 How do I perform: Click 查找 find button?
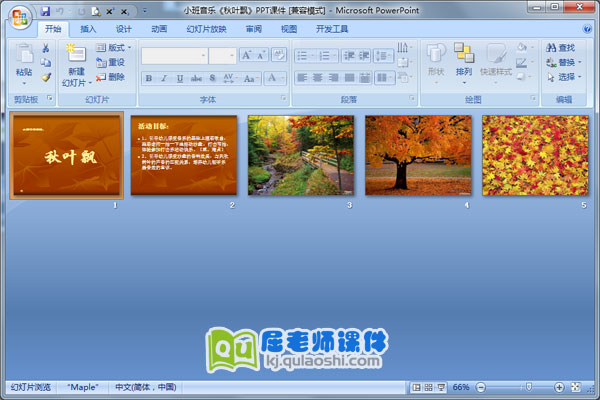pyautogui.click(x=561, y=48)
